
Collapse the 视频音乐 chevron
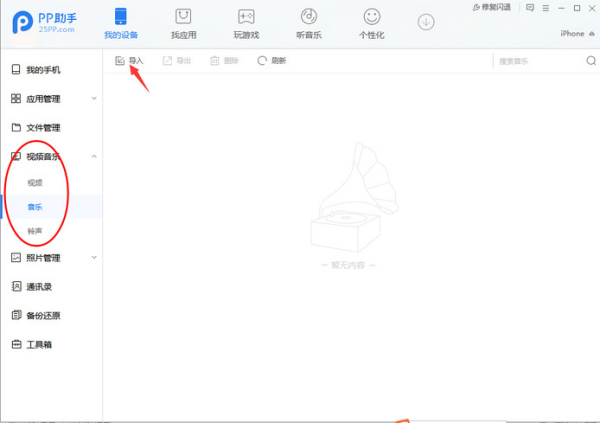[94, 156]
